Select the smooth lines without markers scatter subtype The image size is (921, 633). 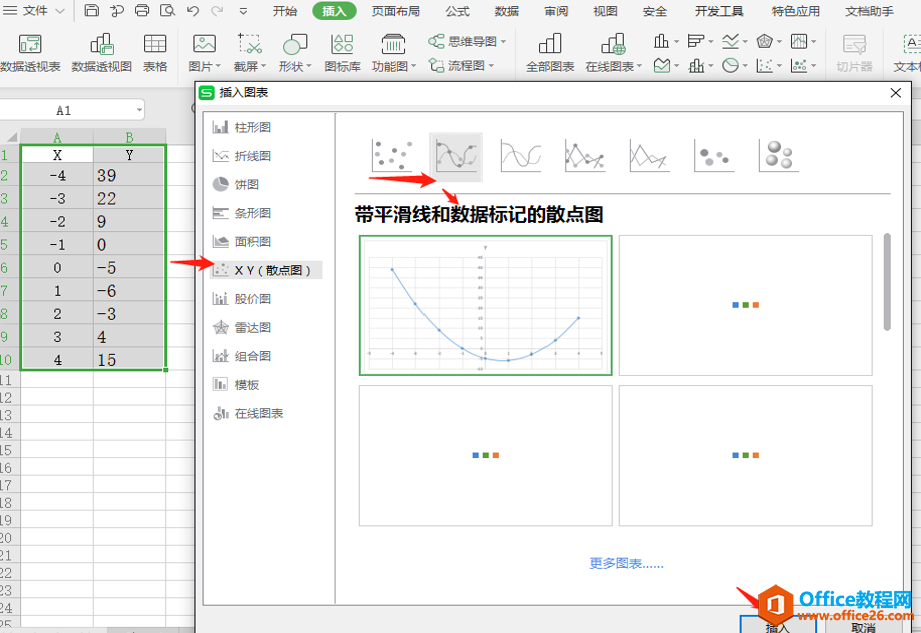(x=521, y=156)
